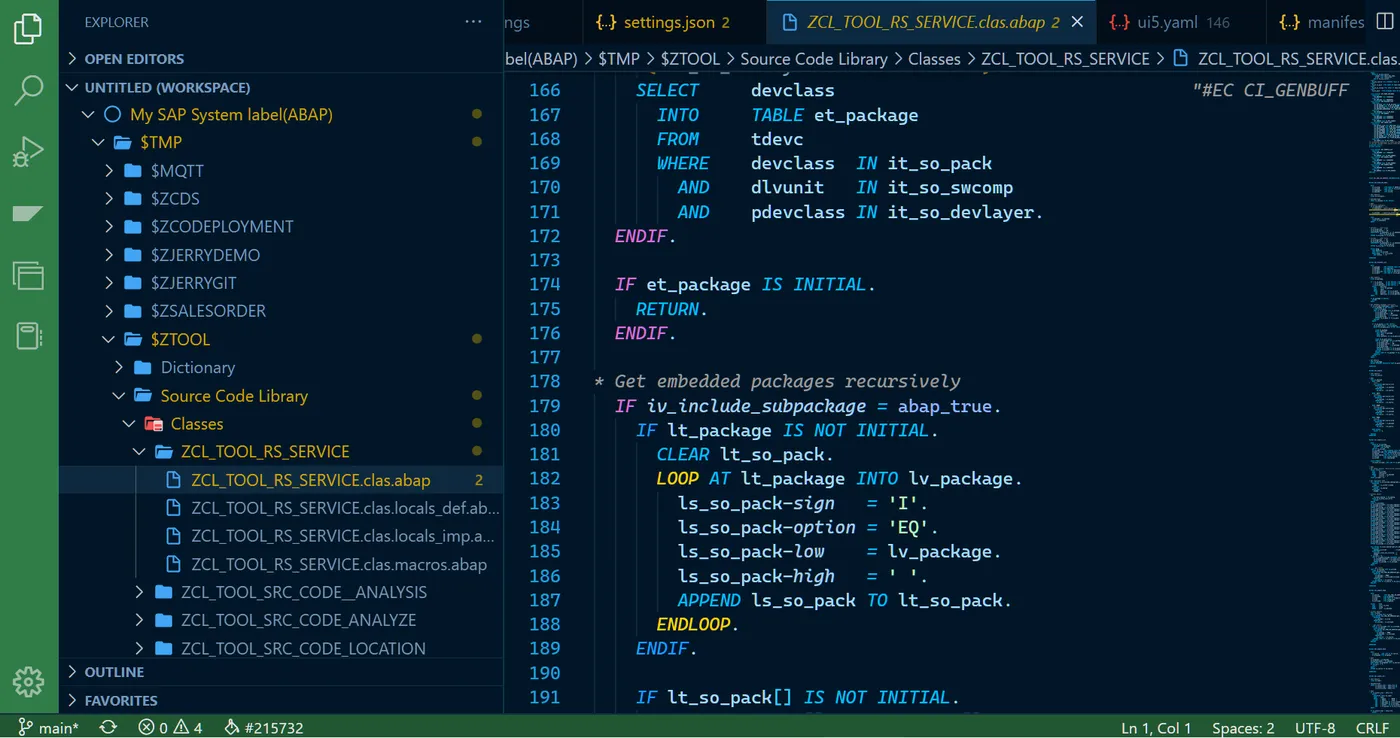This screenshot has height=738, width=1400.
Task: Open Run and Debug view
Action: pyautogui.click(x=28, y=152)
